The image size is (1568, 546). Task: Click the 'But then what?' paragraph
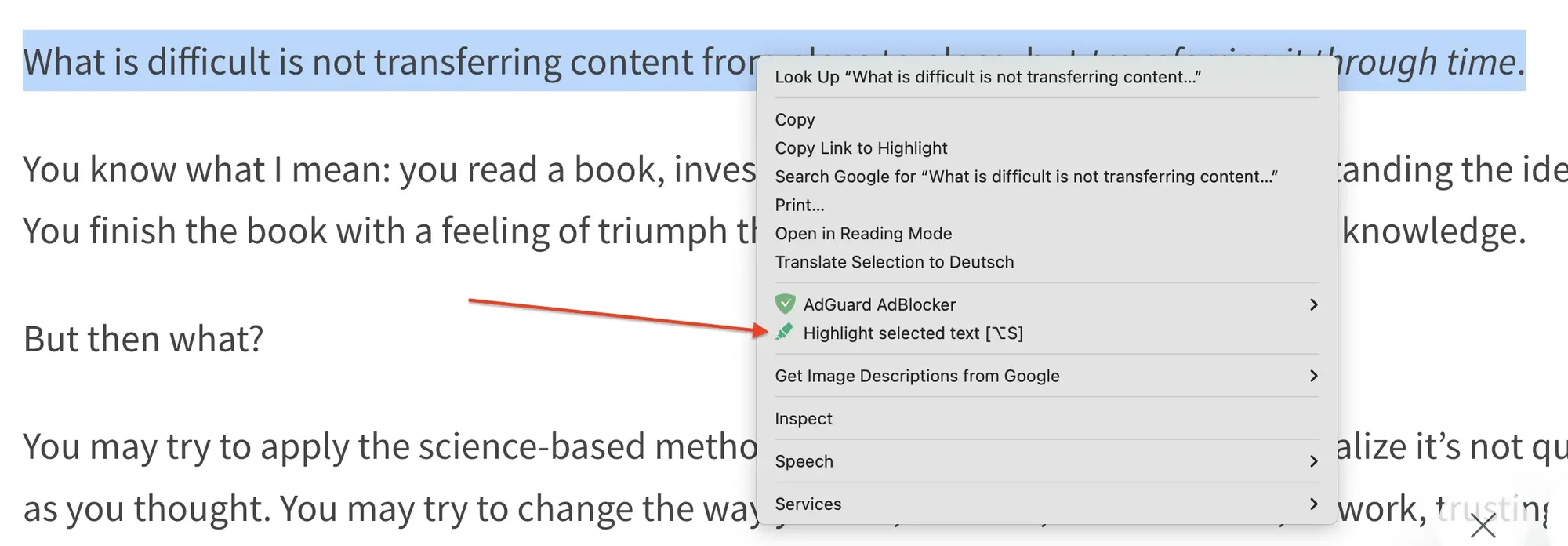tap(143, 339)
